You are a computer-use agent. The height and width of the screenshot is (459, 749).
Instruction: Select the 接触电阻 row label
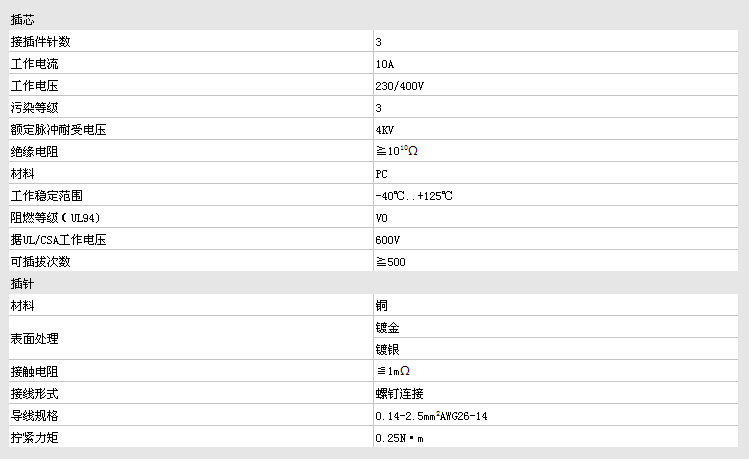tap(35, 371)
